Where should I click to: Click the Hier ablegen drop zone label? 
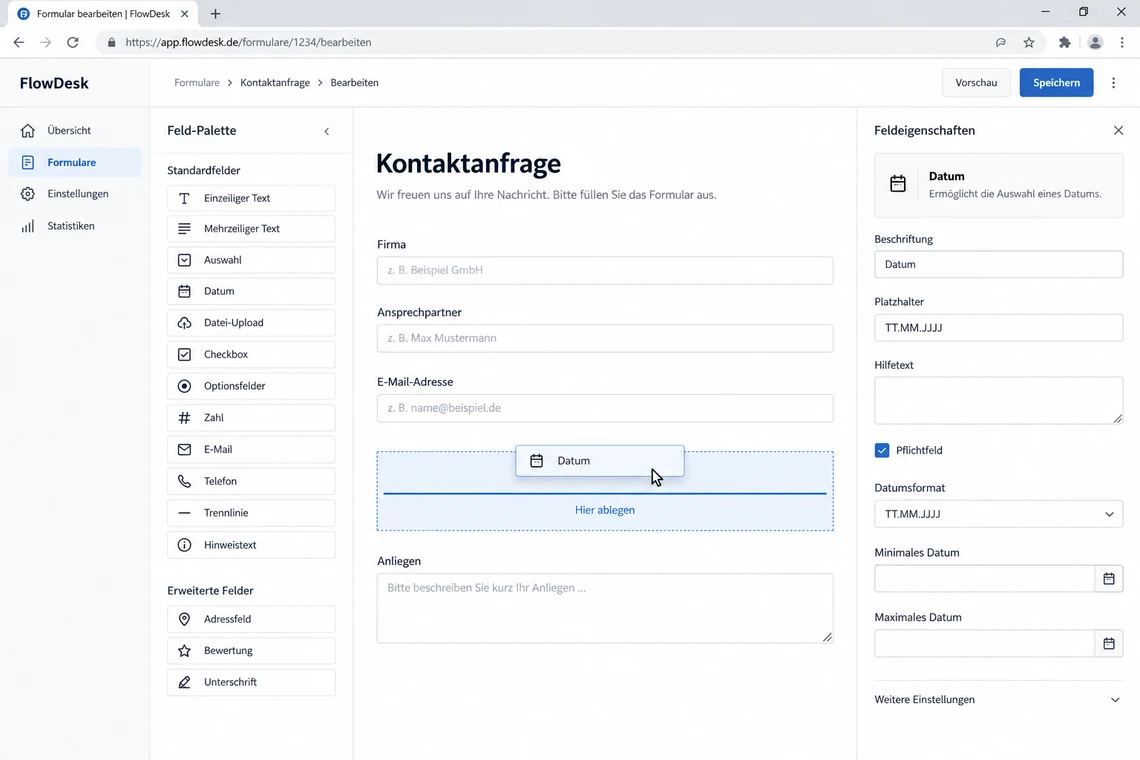pyautogui.click(x=605, y=510)
